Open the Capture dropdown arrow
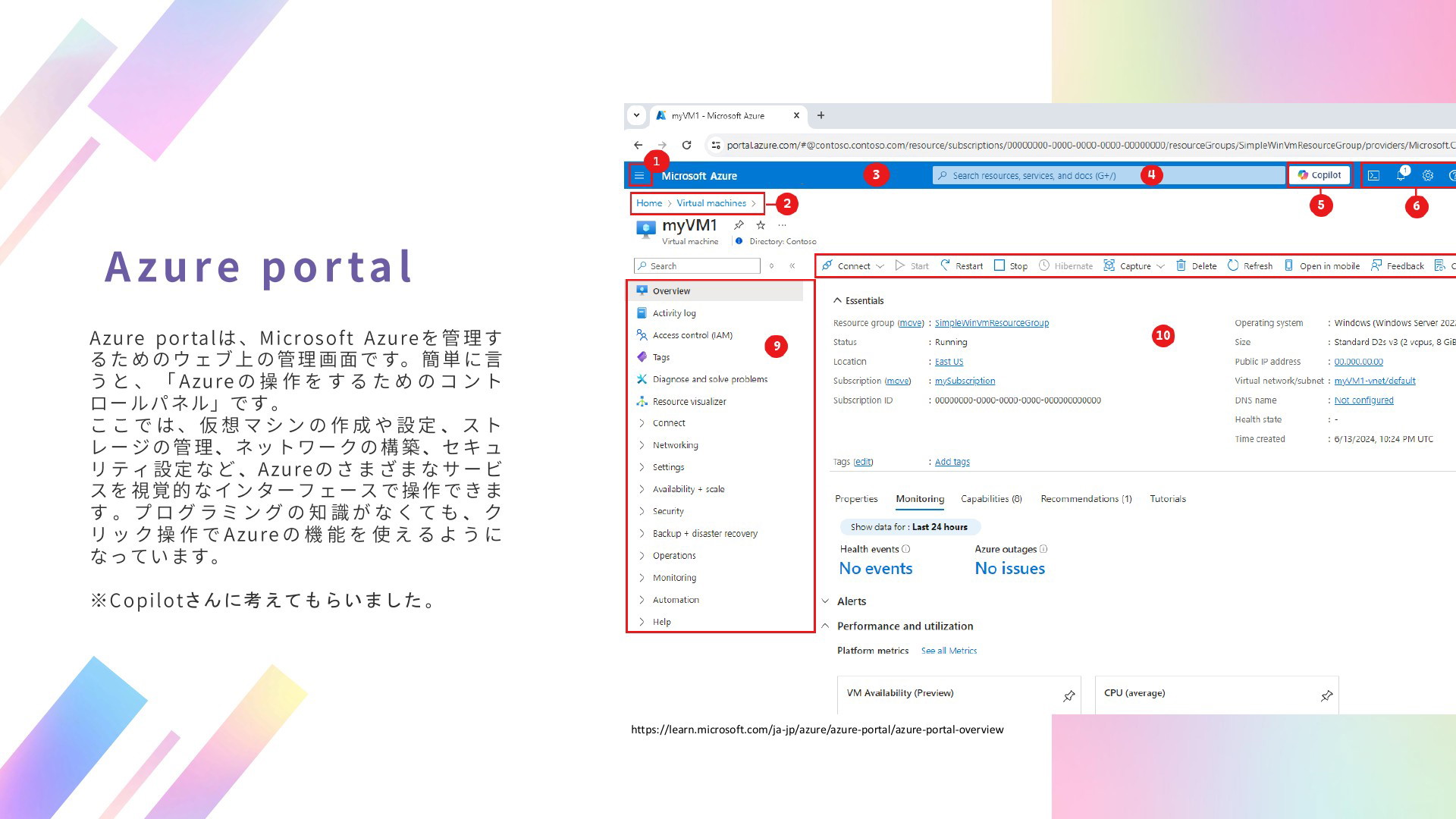The image size is (1456, 819). [x=1160, y=266]
